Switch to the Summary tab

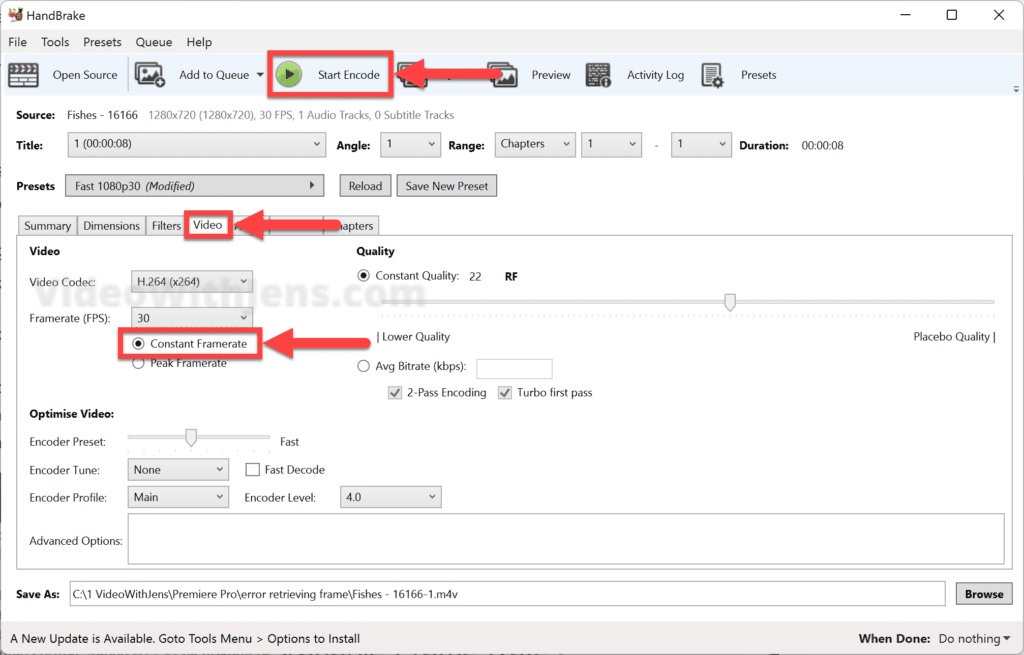(x=48, y=225)
